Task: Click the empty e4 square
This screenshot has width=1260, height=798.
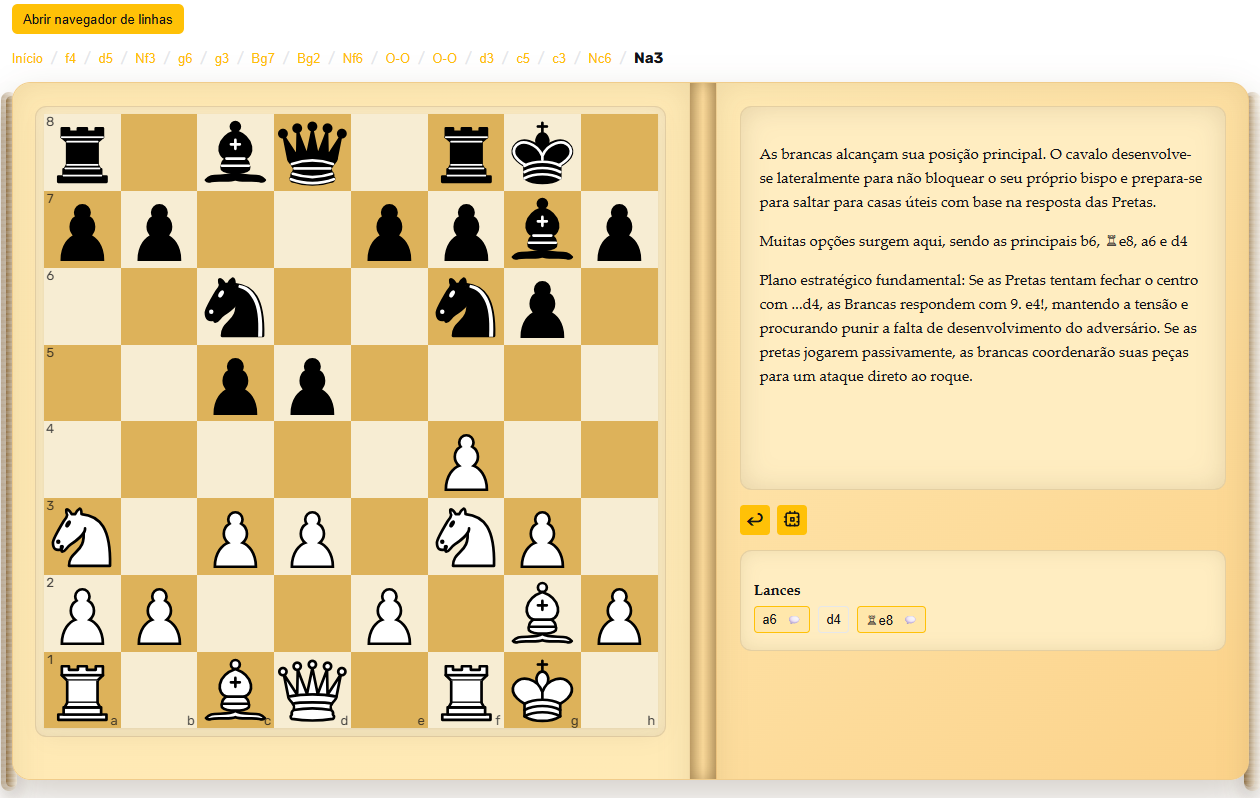Action: point(390,460)
